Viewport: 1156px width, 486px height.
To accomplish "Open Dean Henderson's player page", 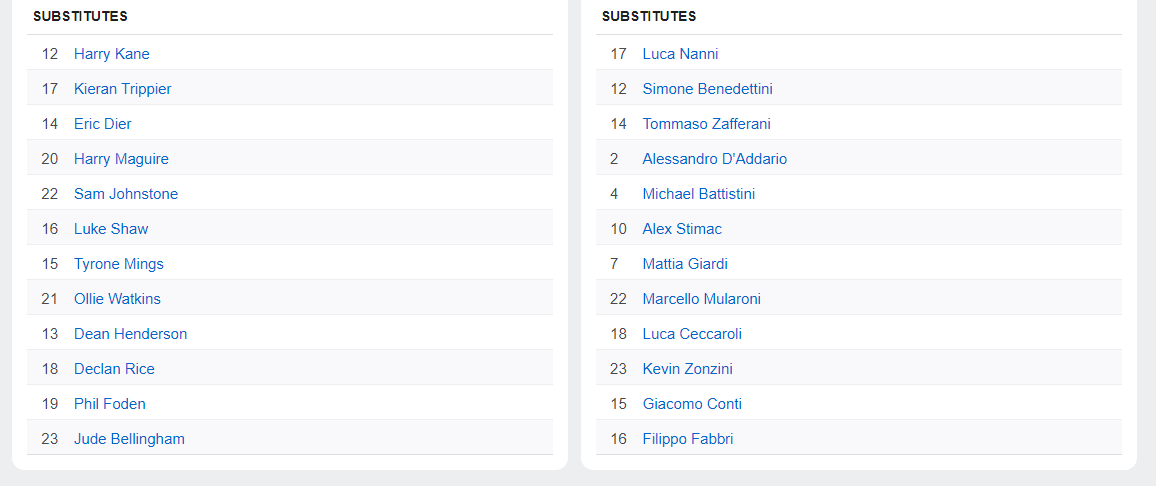I will [x=130, y=334].
